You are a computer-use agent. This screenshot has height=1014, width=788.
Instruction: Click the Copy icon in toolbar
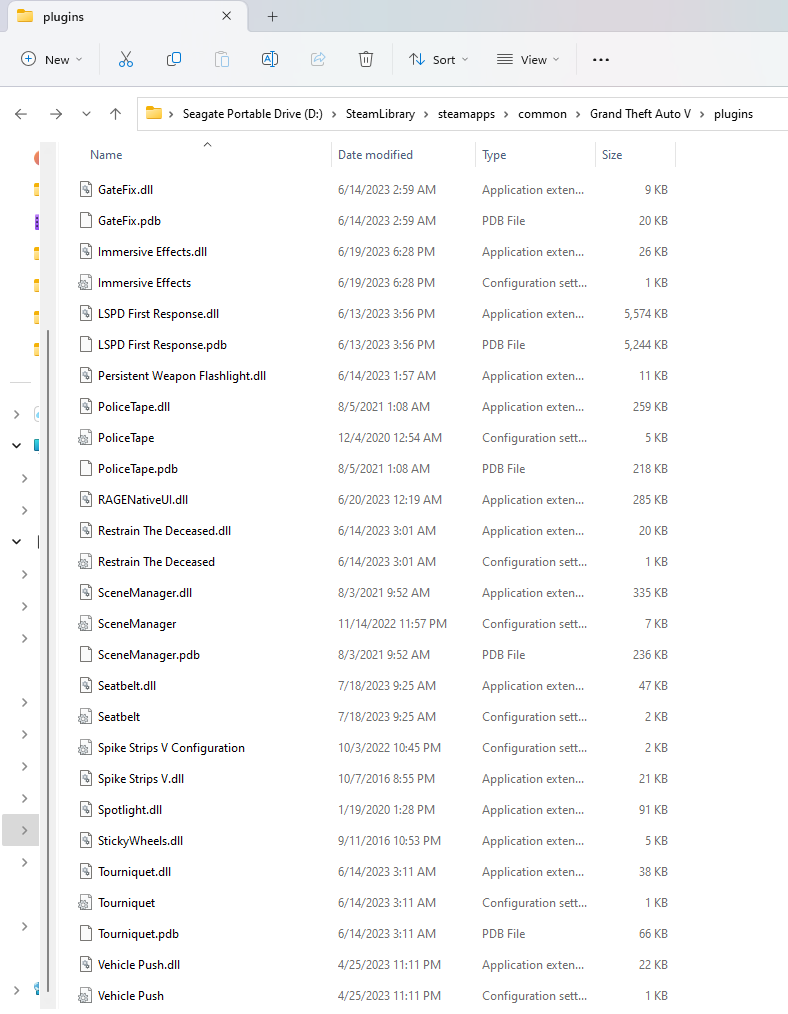coord(174,59)
